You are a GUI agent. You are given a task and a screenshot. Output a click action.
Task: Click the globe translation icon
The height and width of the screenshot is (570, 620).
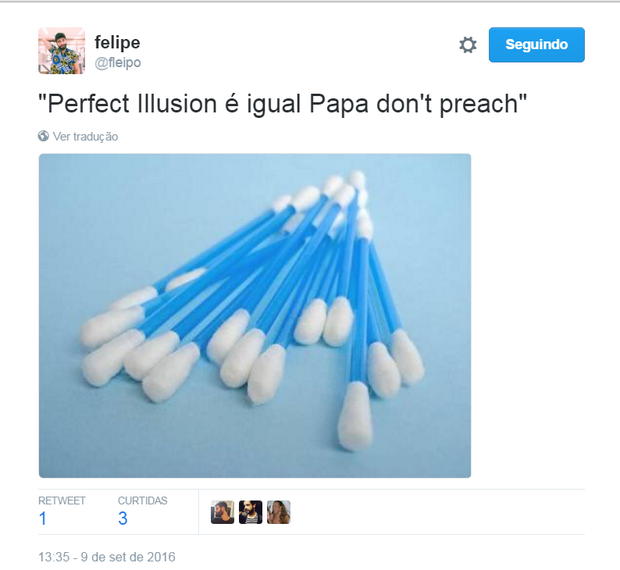pyautogui.click(x=43, y=136)
